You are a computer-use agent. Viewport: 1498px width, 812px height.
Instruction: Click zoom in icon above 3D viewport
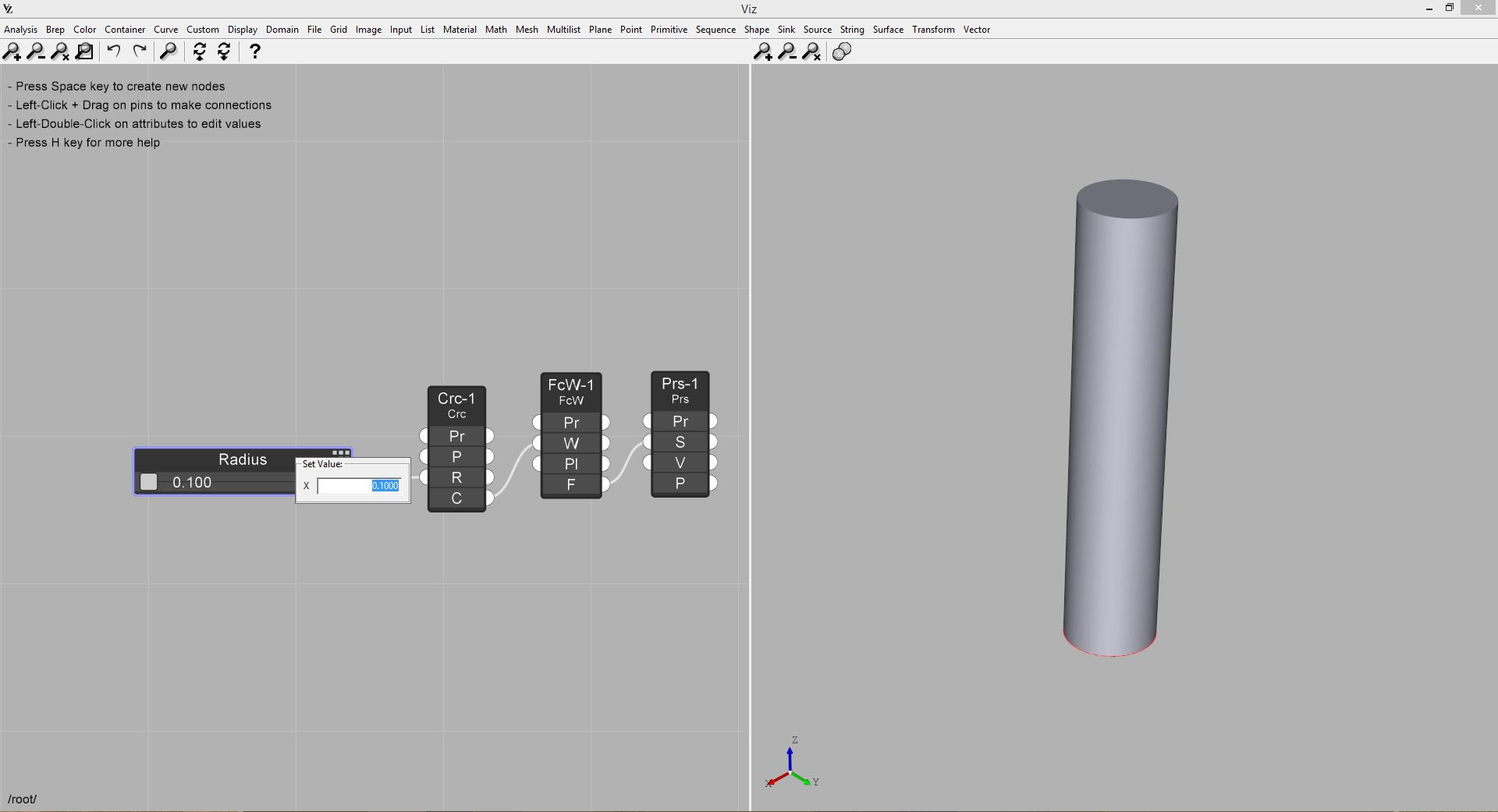point(762,51)
